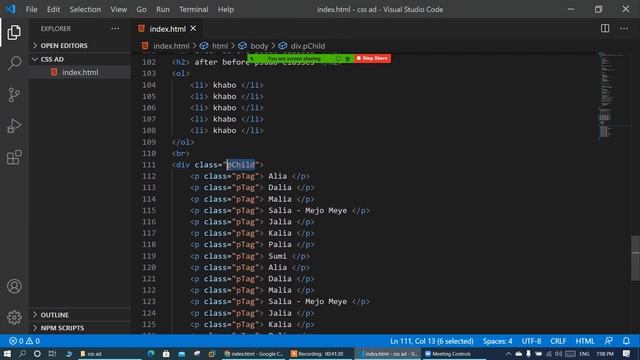Open Microsoft Edge from the taskbar
The width and height of the screenshot is (640, 360).
point(151,353)
